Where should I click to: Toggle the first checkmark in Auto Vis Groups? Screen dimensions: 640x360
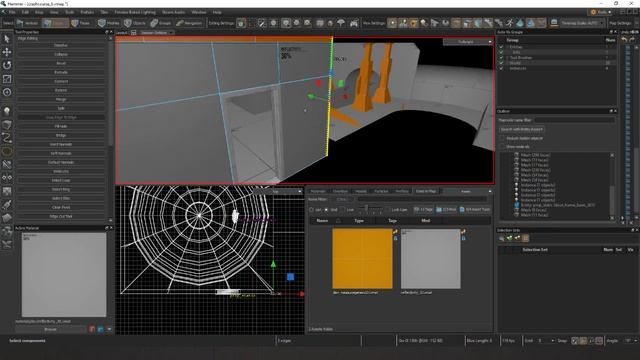(501, 47)
